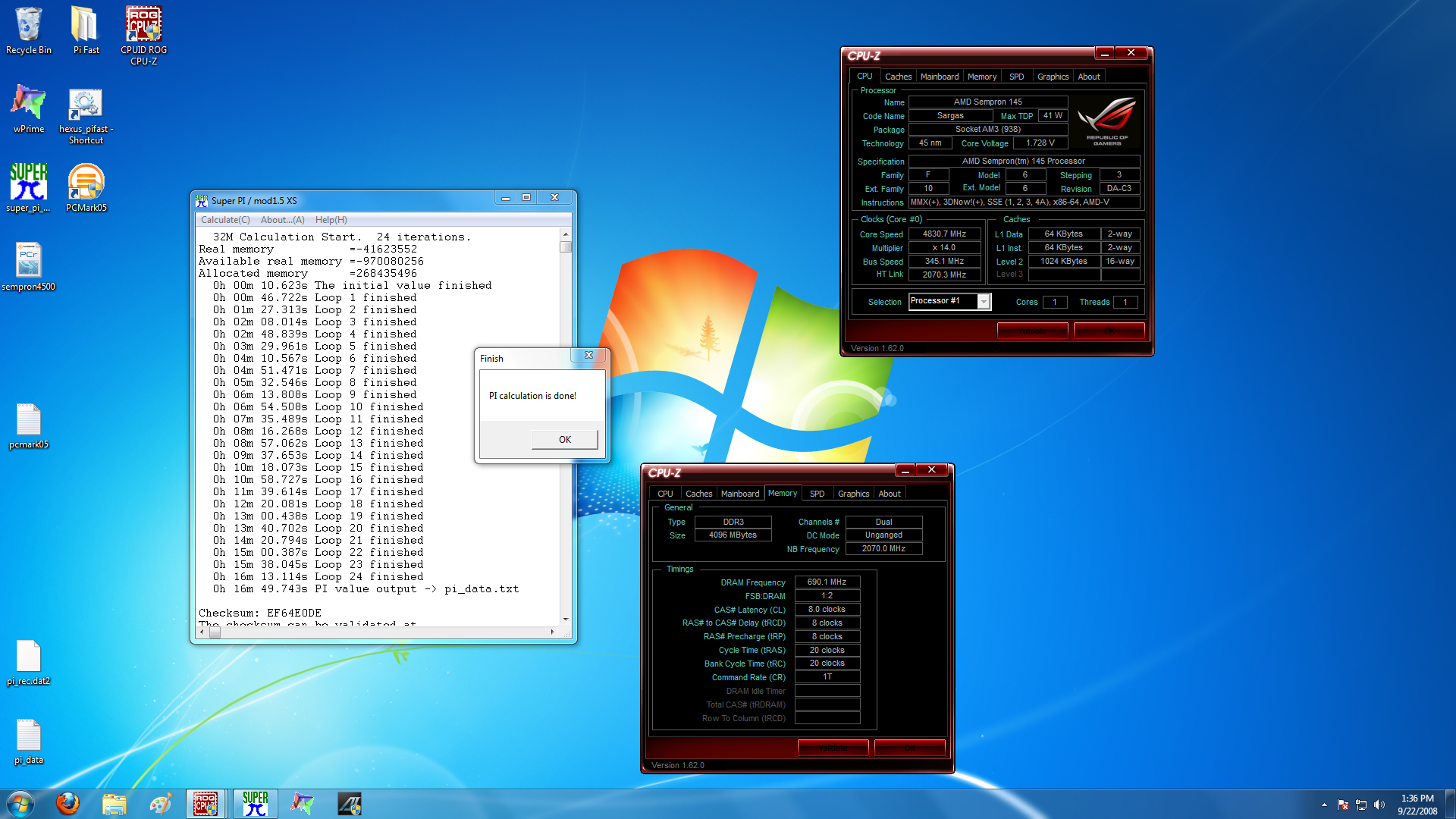Switch to SPD tab in bottom CPU-Z window
Screen dimensions: 1456x819
click(817, 494)
